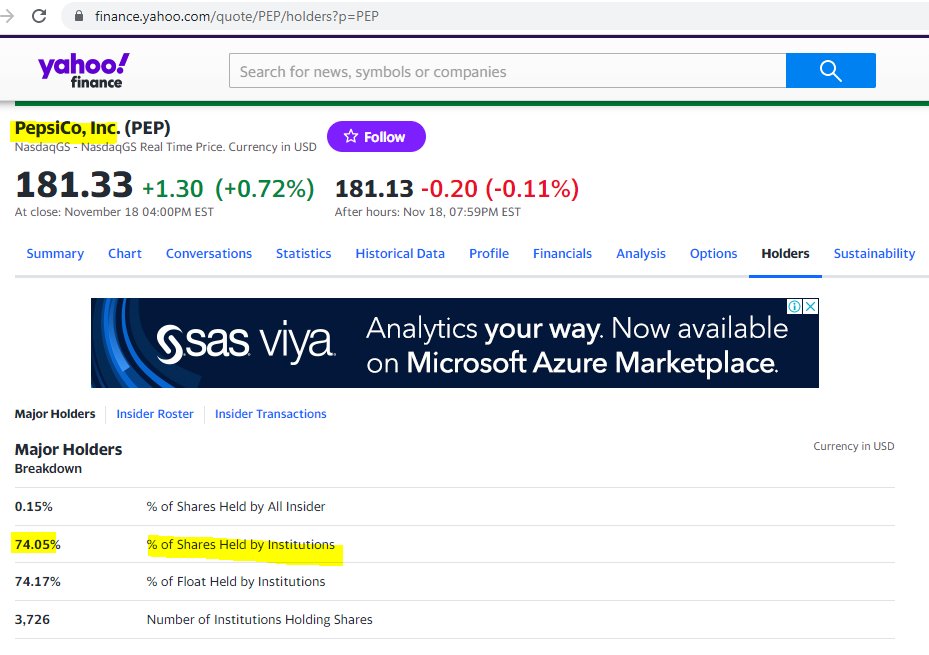Screen dimensions: 929x655
Task: Click the 74.05% institutions value
Action: (x=37, y=544)
